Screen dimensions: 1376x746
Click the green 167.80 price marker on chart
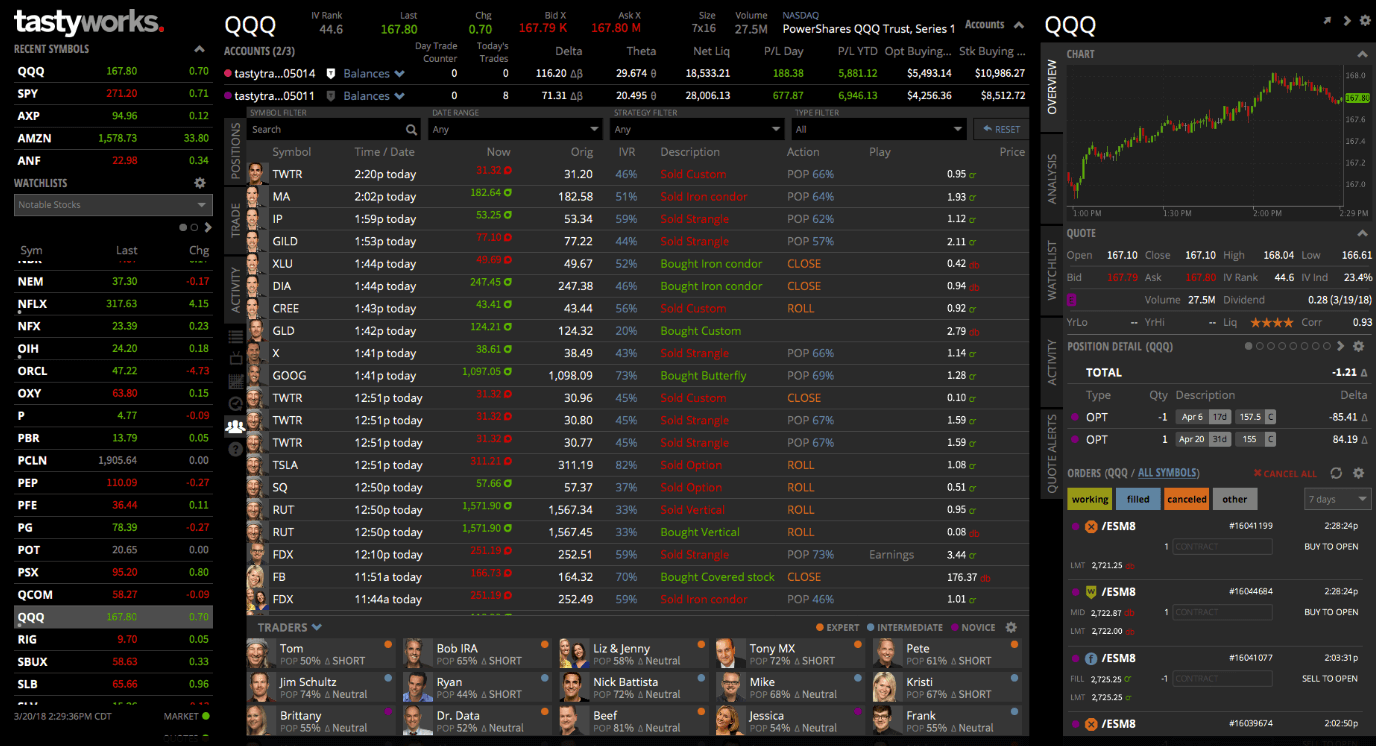point(1357,98)
